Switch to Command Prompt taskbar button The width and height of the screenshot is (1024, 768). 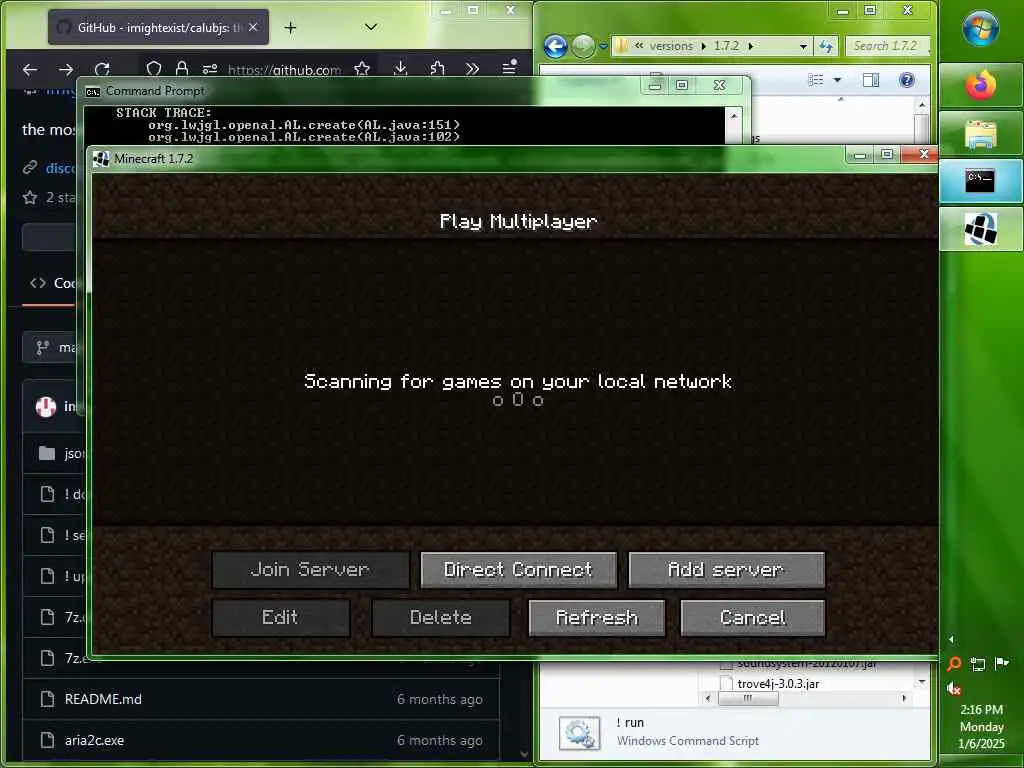click(x=980, y=181)
